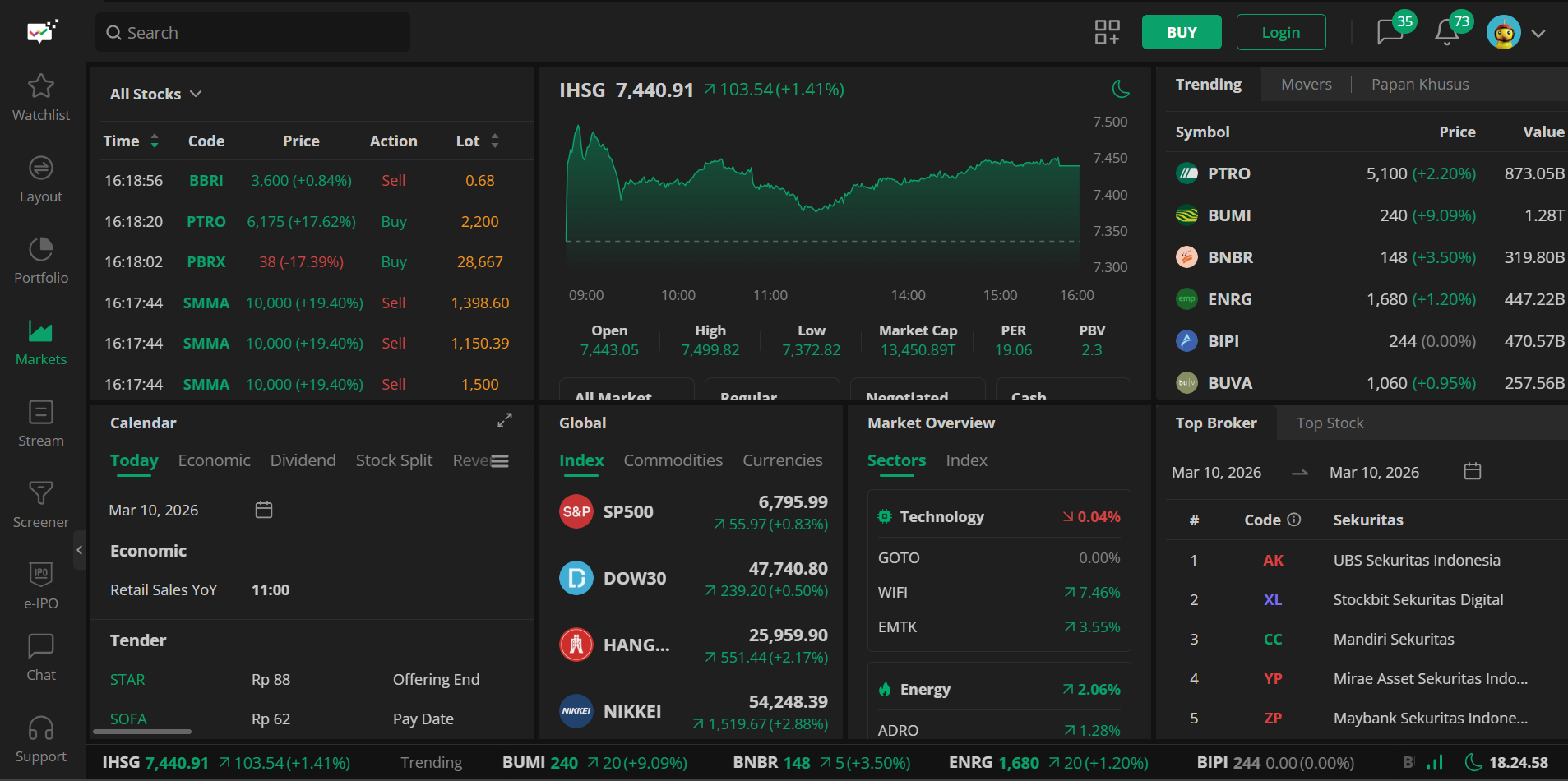Click the green BUY button

tap(1181, 32)
